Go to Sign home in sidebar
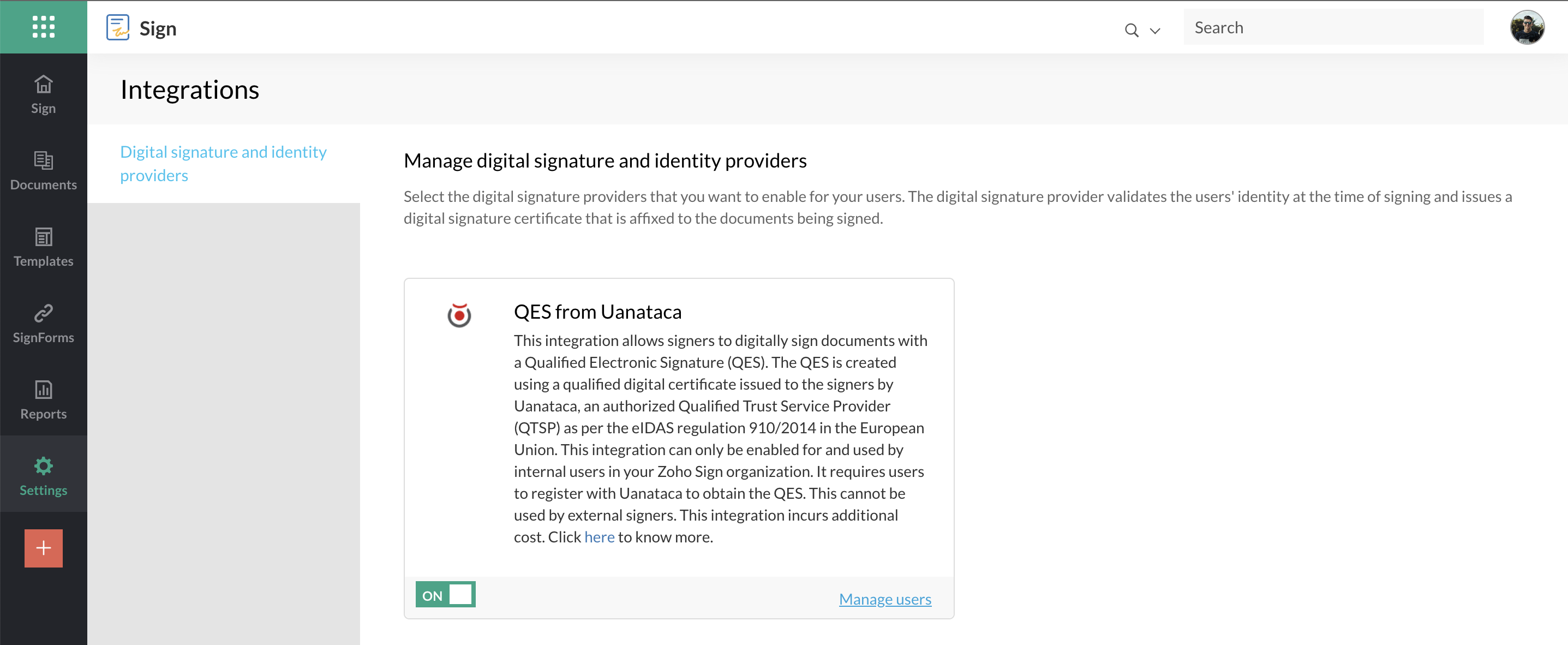The image size is (1568, 645). (43, 94)
